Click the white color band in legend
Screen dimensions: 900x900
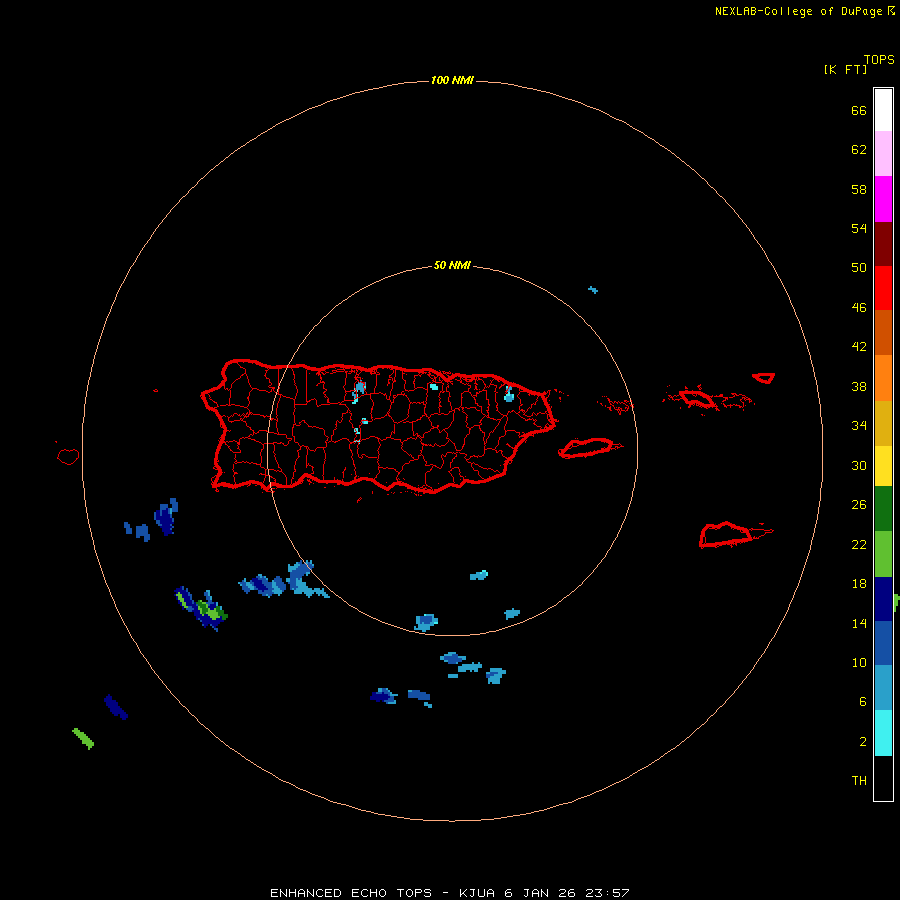coord(883,110)
